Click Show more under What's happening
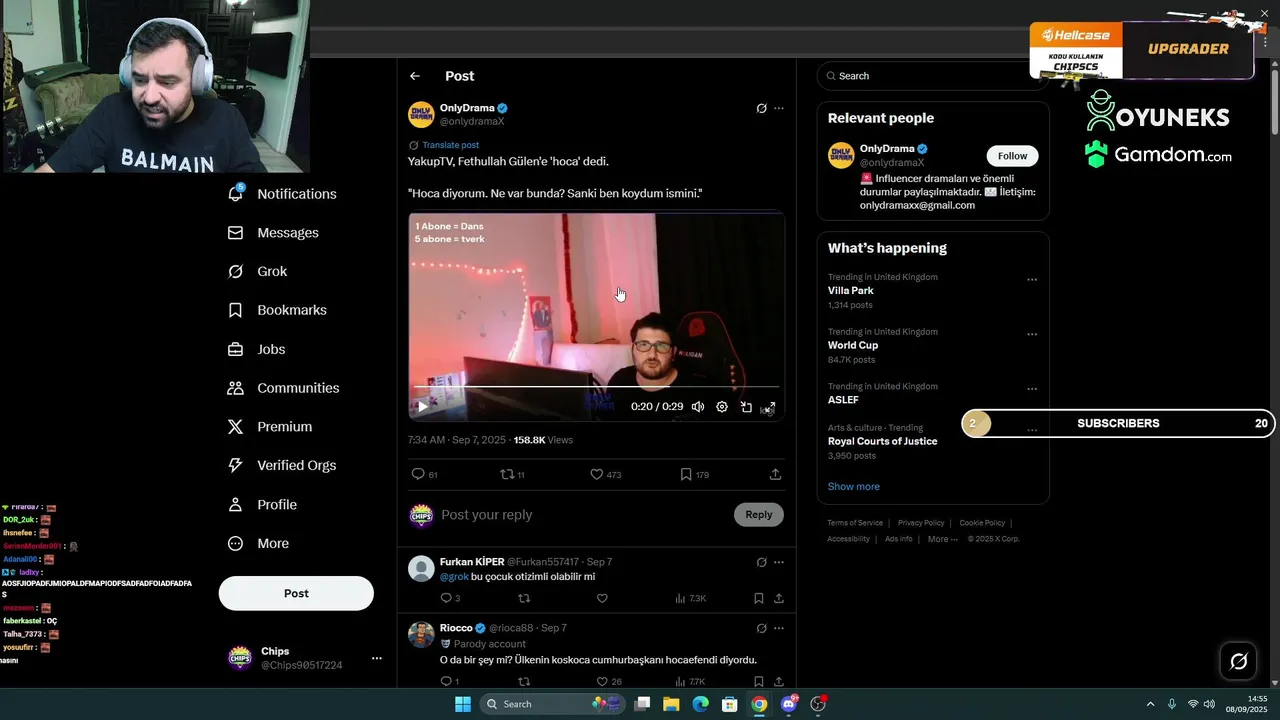 (x=854, y=487)
